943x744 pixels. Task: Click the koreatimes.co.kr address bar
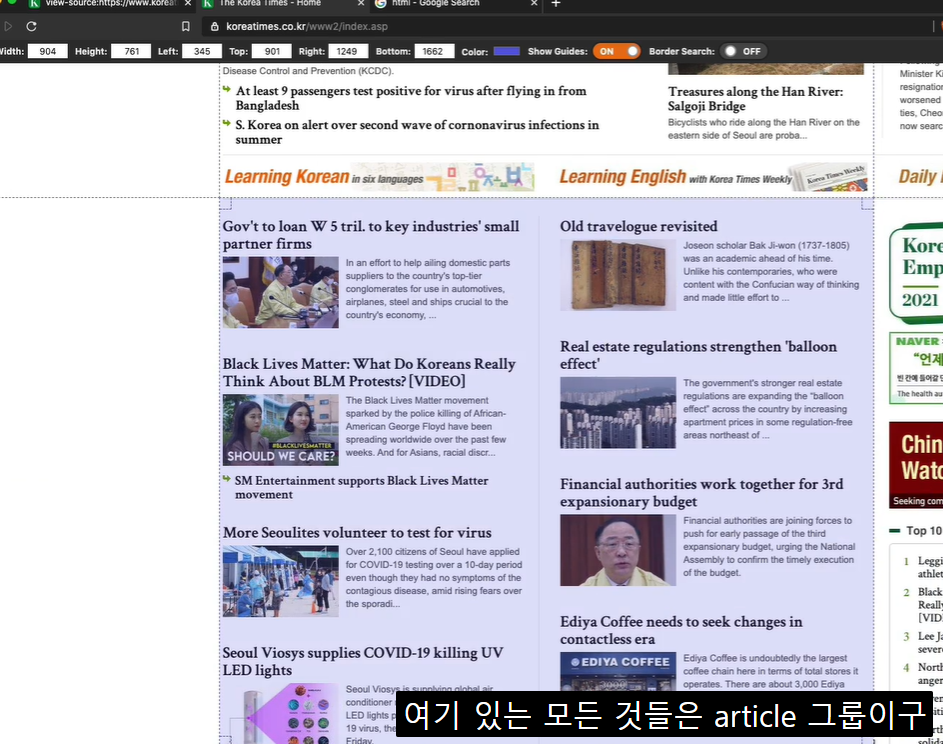coord(307,26)
